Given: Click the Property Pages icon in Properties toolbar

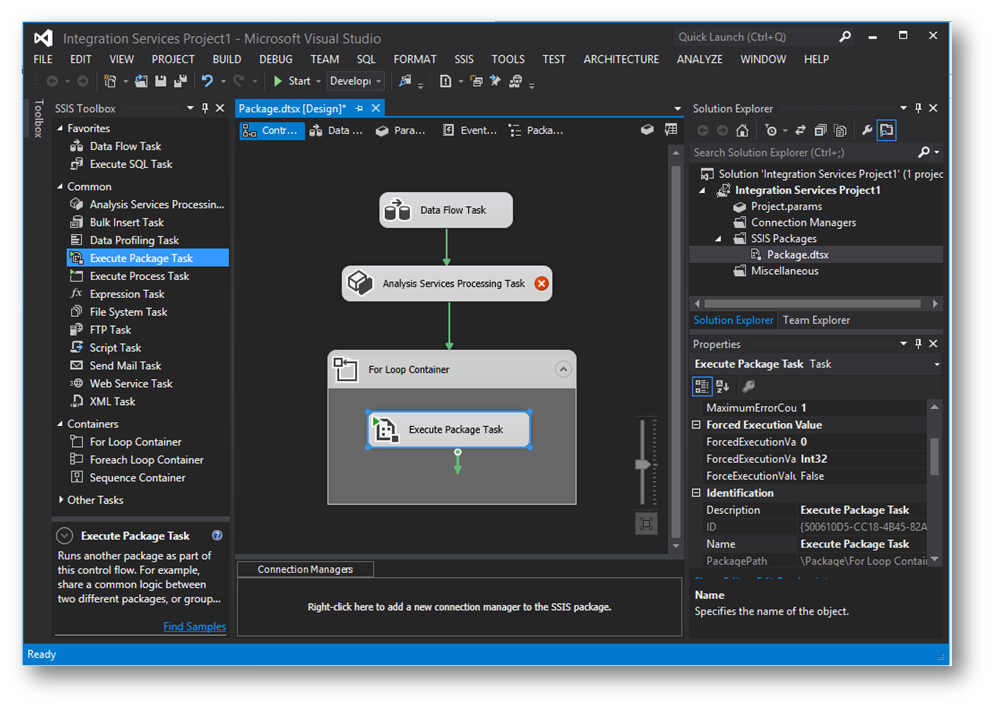Looking at the screenshot, I should pyautogui.click(x=749, y=386).
